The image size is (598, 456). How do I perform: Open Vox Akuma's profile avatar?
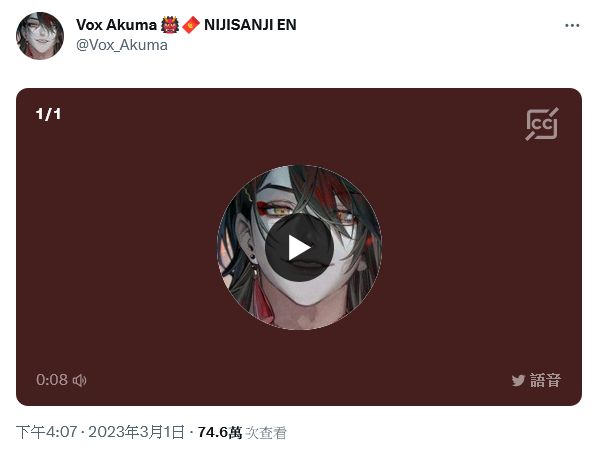[x=40, y=36]
